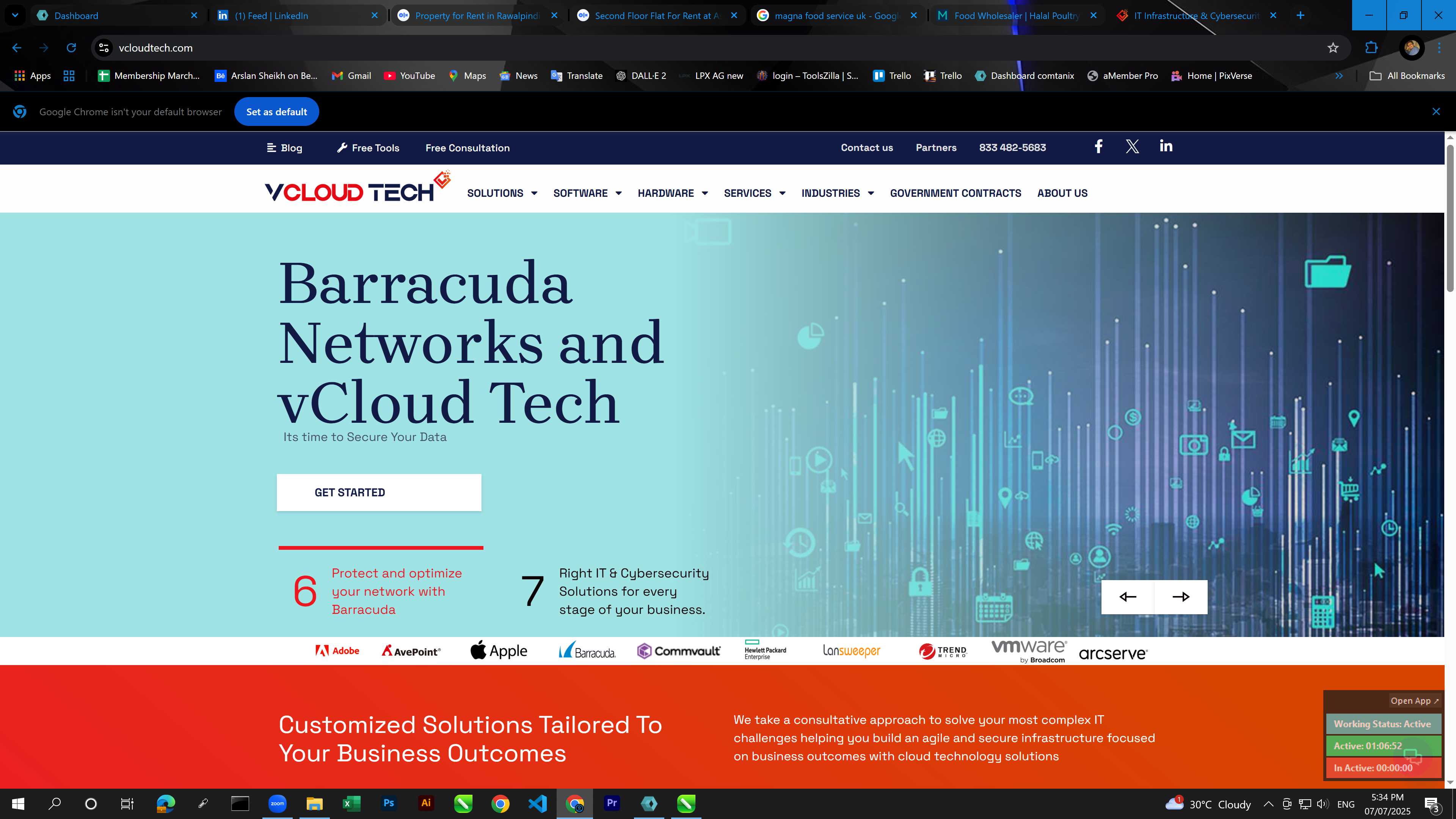Open the Gmail bookmark
The height and width of the screenshot is (819, 1456).
[x=351, y=76]
